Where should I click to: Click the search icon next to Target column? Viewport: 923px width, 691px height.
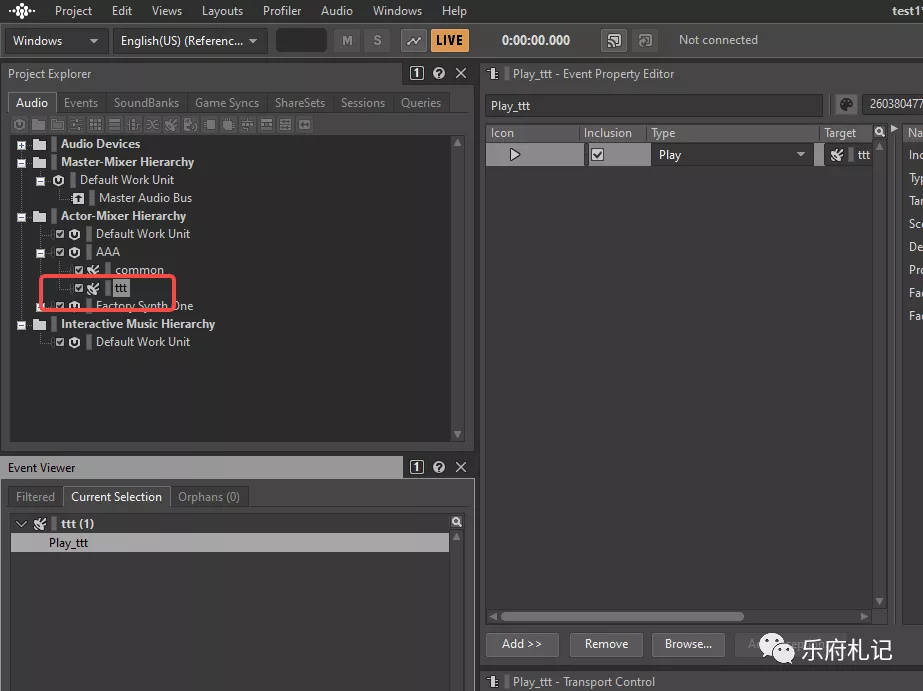(x=879, y=132)
